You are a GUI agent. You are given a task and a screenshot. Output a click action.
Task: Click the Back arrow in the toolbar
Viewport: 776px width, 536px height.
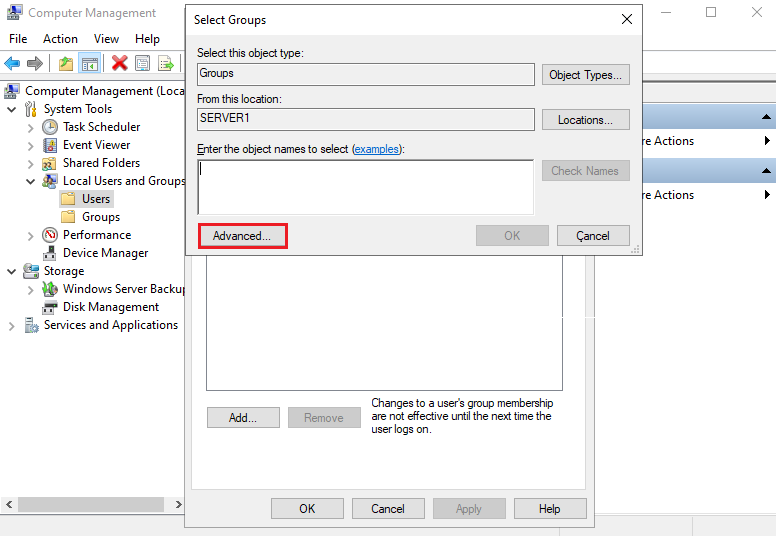point(12,63)
